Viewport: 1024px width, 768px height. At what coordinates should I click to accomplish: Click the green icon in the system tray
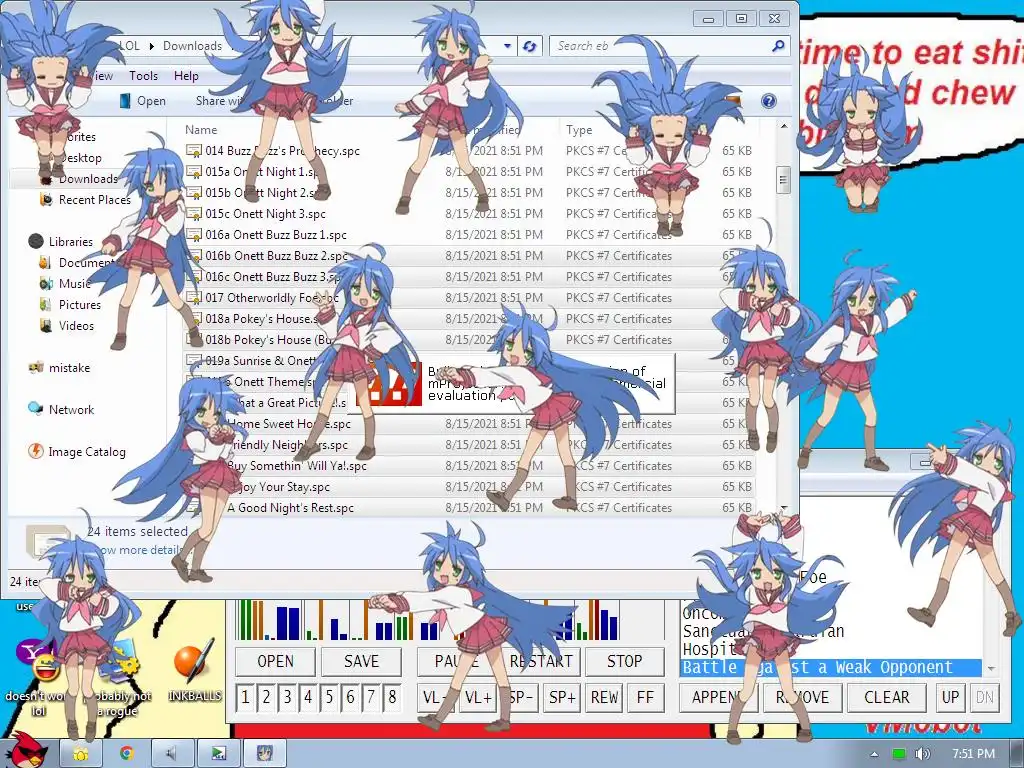tap(899, 754)
